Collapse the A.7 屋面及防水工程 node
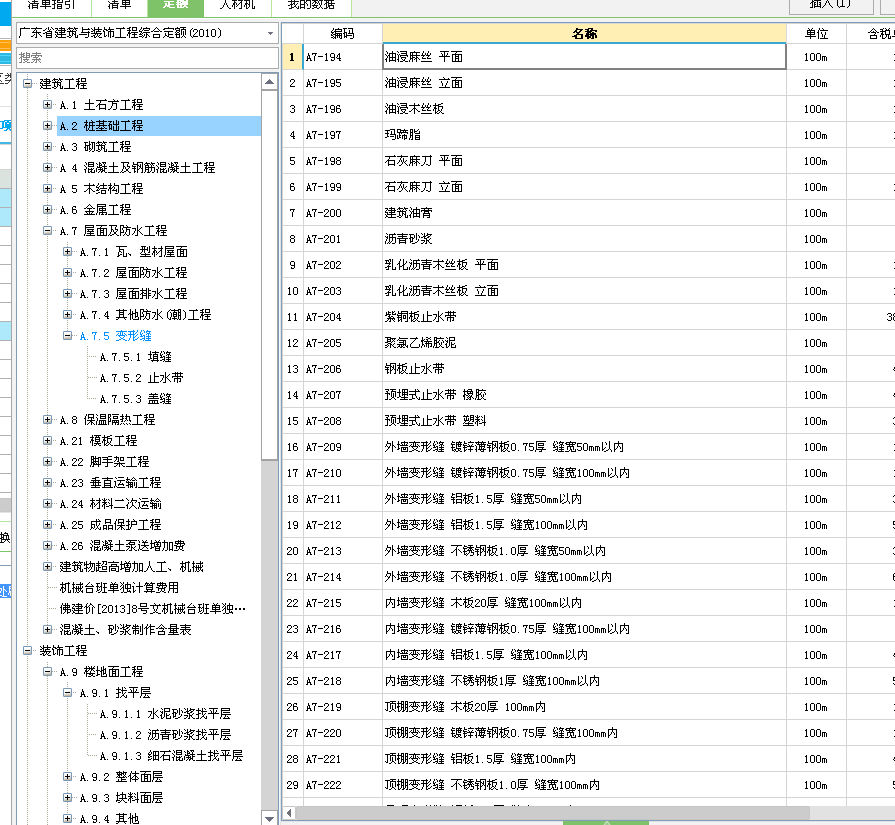Image resolution: width=895 pixels, height=825 pixels. [47, 231]
